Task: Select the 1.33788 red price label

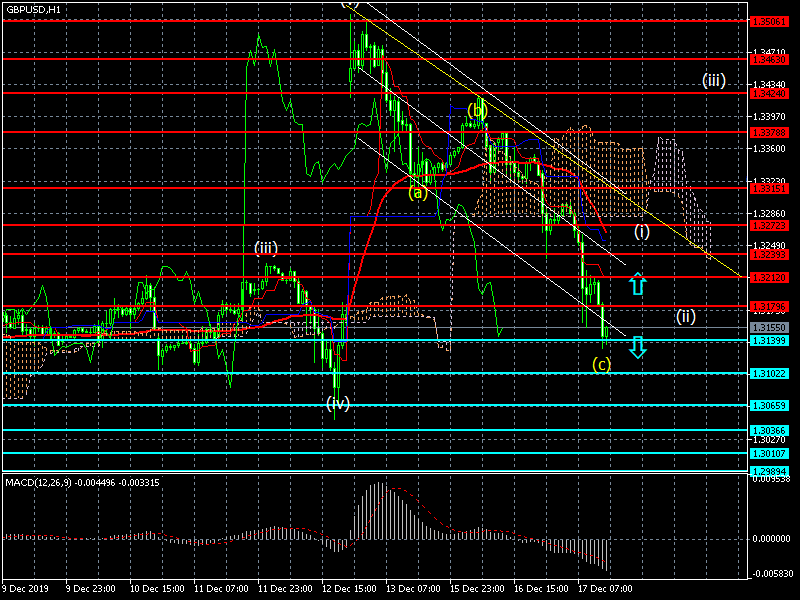Action: tap(769, 133)
